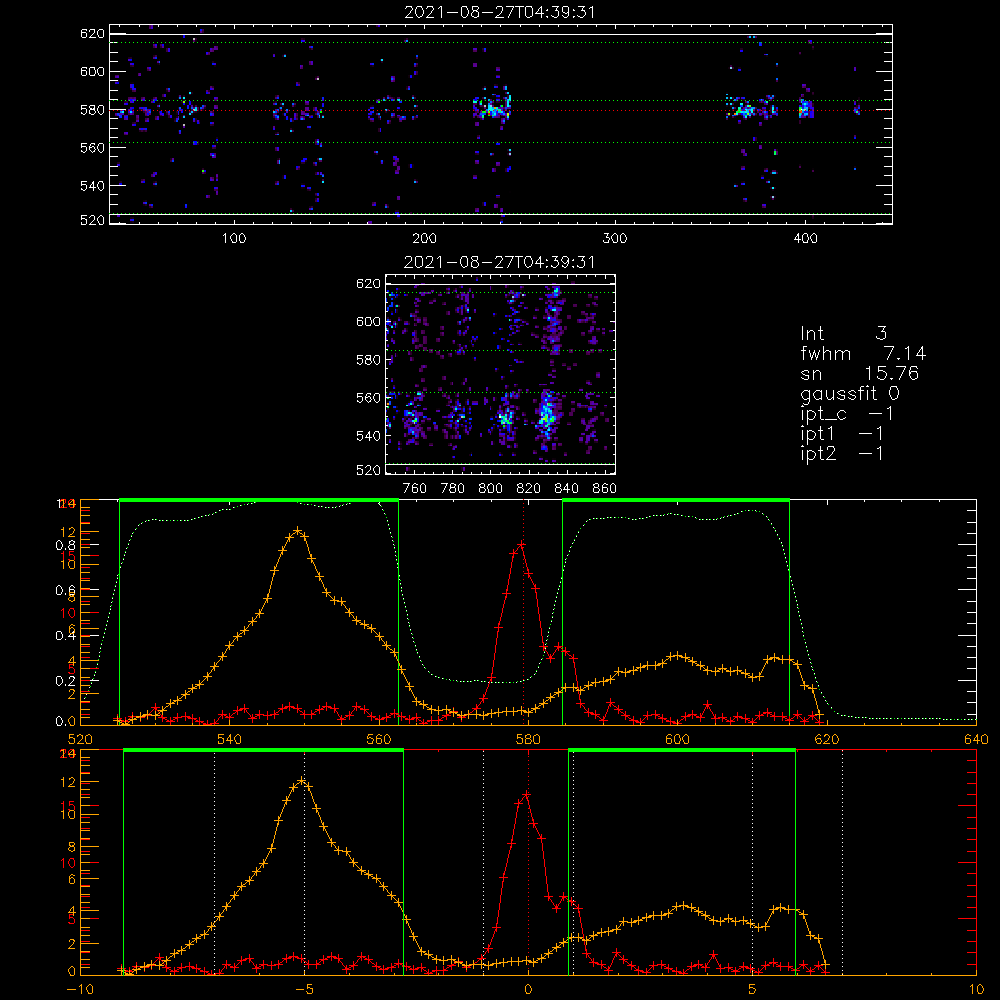The height and width of the screenshot is (1000, 1000).
Task: Click x-axis label 860 under the middle image
Action: 605,489
